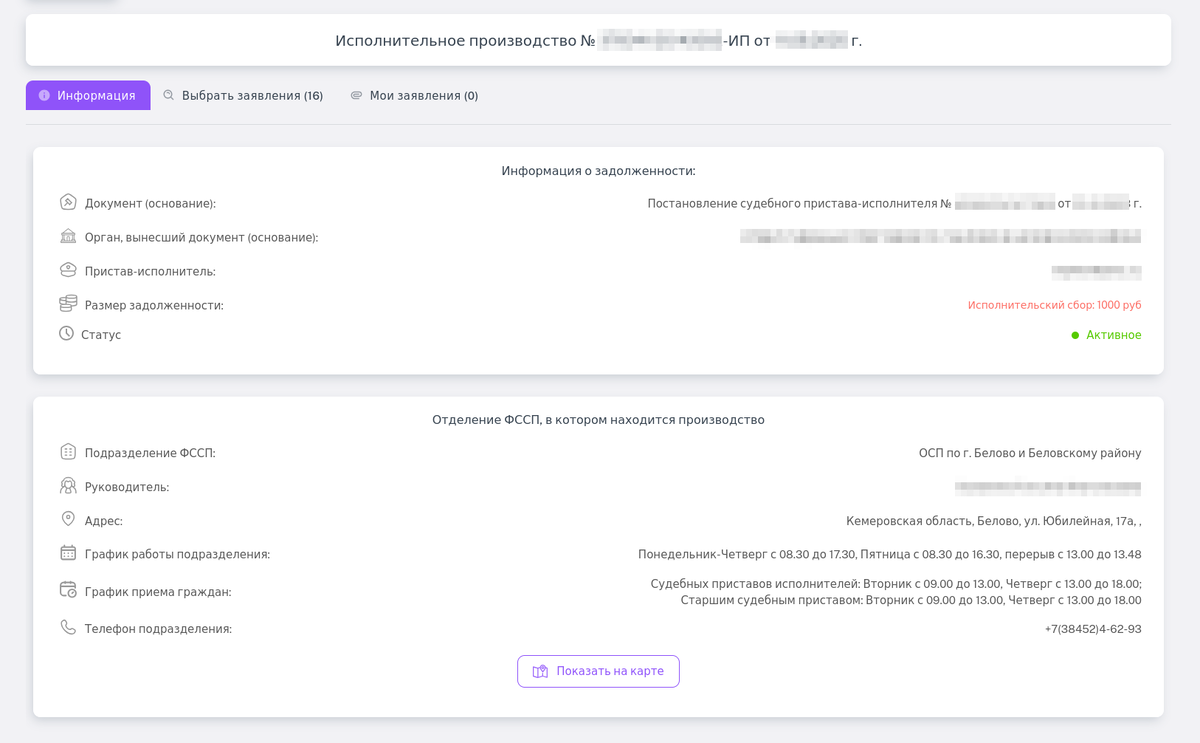This screenshot has width=1200, height=743.
Task: Click the document icon beside Документ (основание)
Action: (x=68, y=202)
